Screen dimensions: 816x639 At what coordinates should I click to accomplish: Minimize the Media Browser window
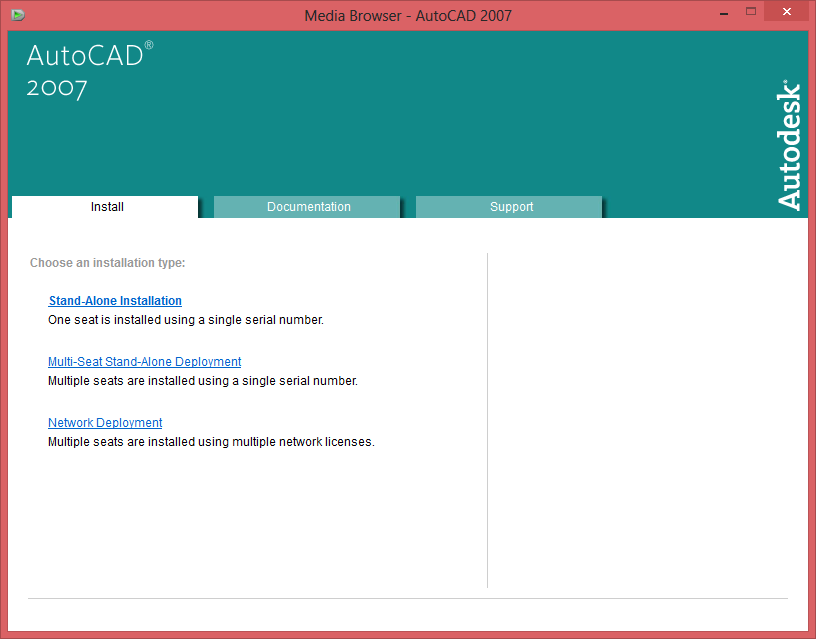click(723, 12)
